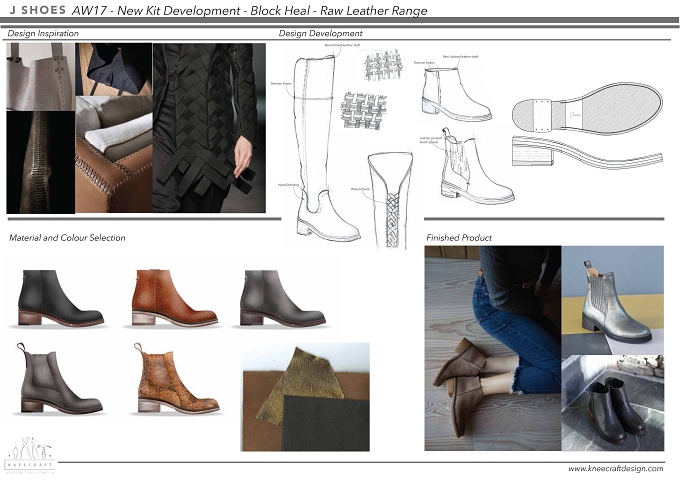This screenshot has width=680, height=481.
Task: Click the 'Material and Colour Selection' heading
Action: coord(67,238)
